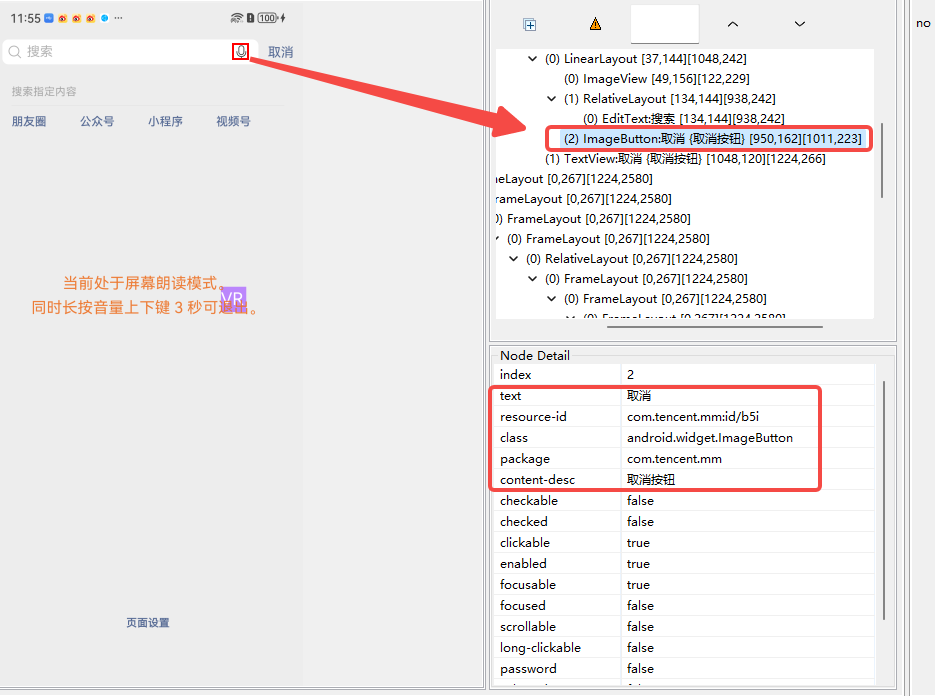Screen dimensions: 935x696
Task: Click the index row value 2
Action: (630, 375)
